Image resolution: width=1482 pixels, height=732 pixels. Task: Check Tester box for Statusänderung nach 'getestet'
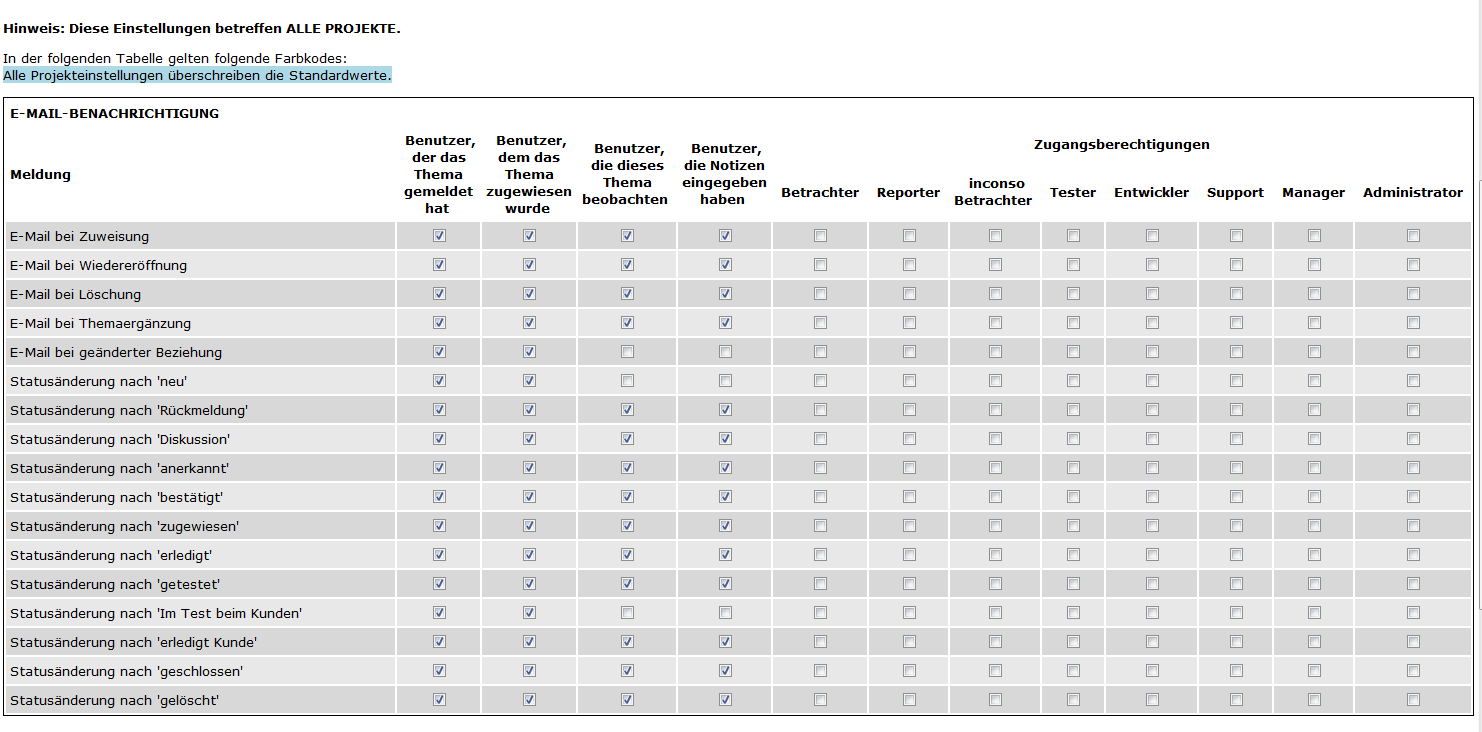1073,584
